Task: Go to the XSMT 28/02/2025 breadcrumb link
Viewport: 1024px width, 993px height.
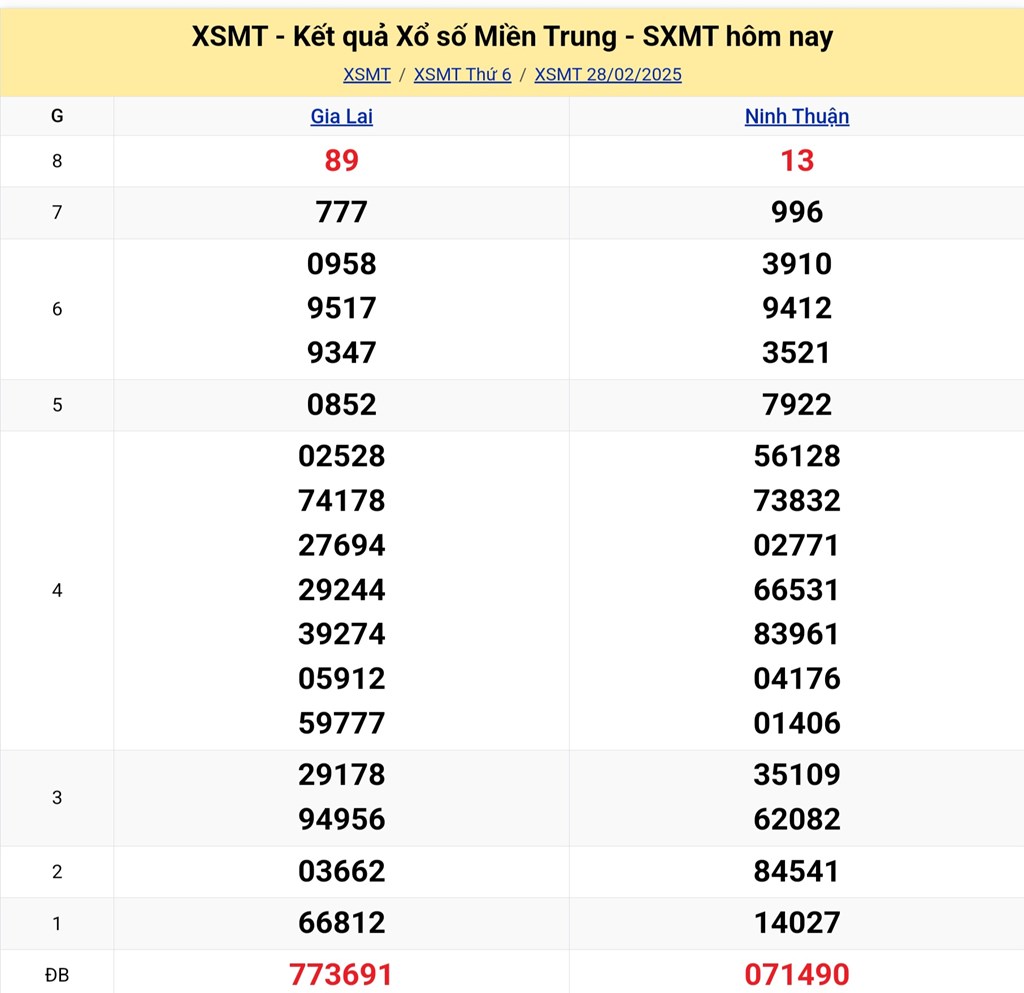Action: pyautogui.click(x=608, y=75)
